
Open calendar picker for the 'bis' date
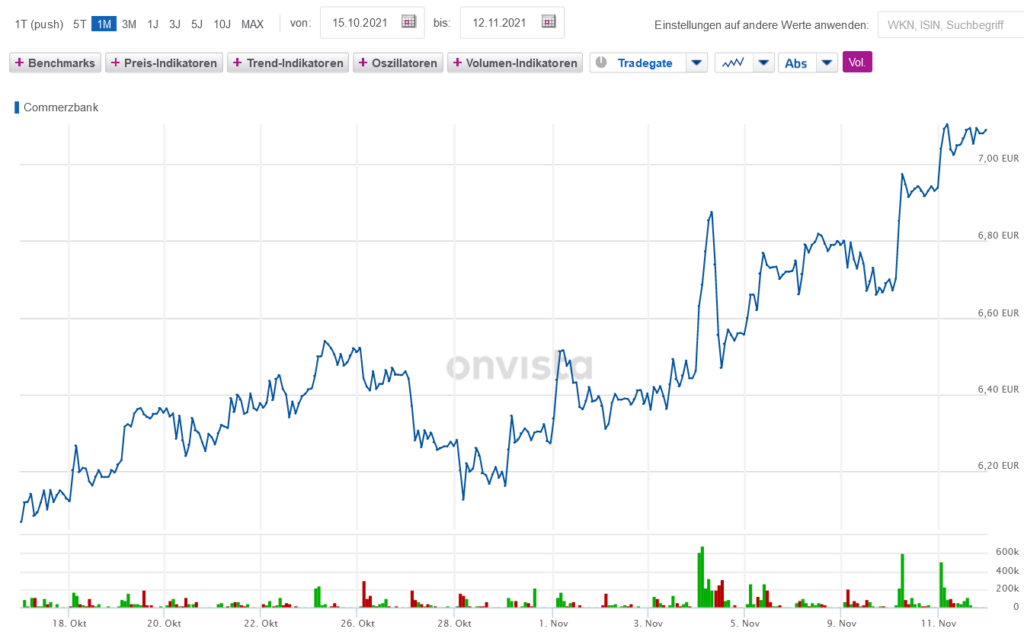click(548, 22)
